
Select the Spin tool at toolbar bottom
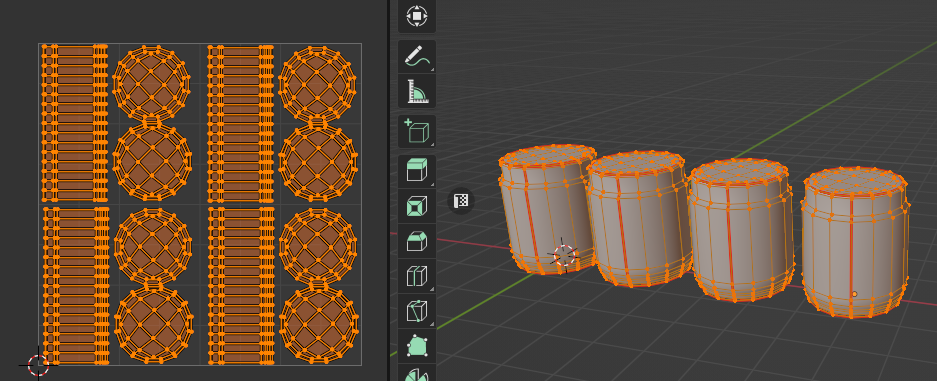click(417, 373)
